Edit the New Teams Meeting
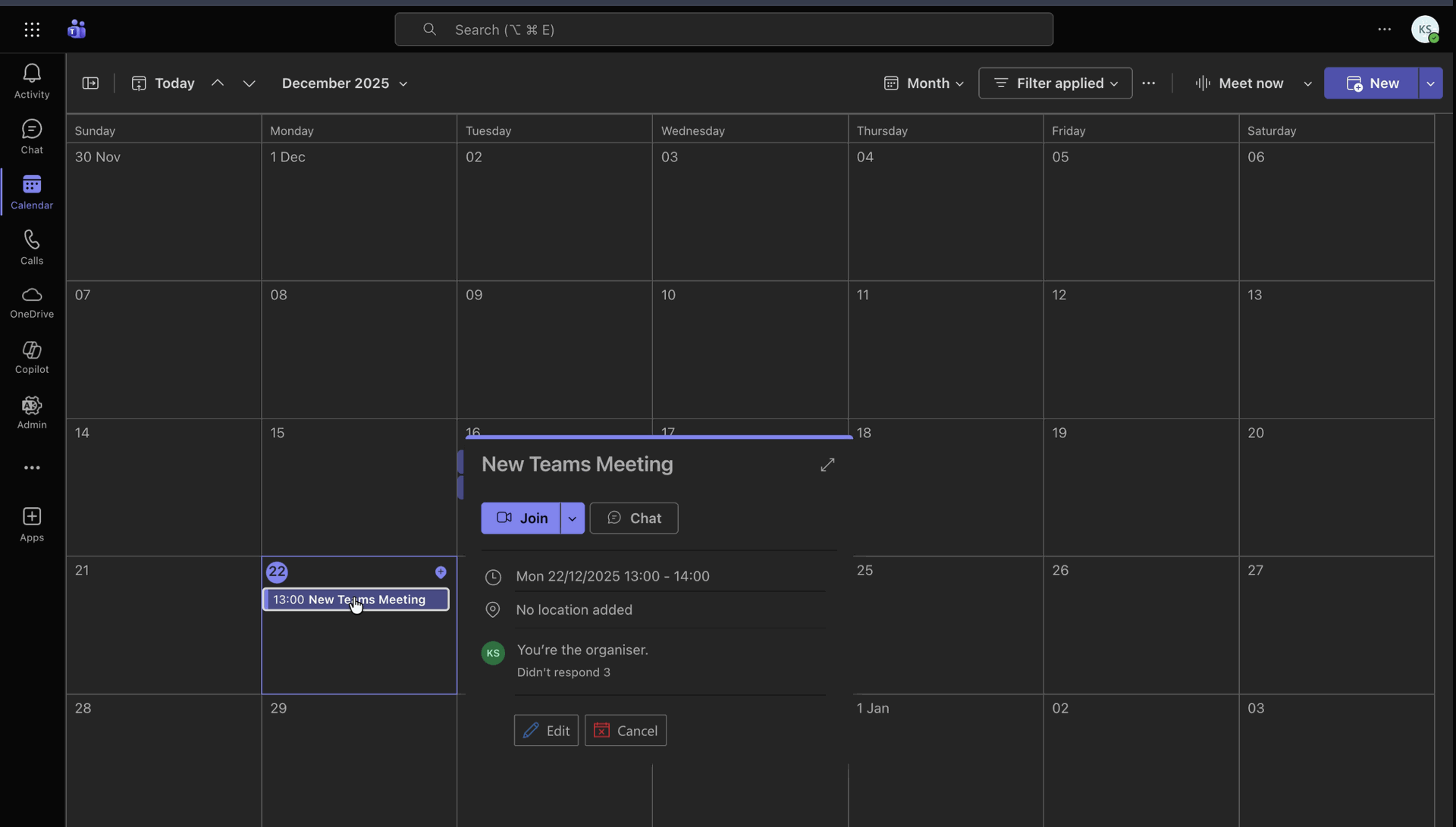 (x=546, y=731)
